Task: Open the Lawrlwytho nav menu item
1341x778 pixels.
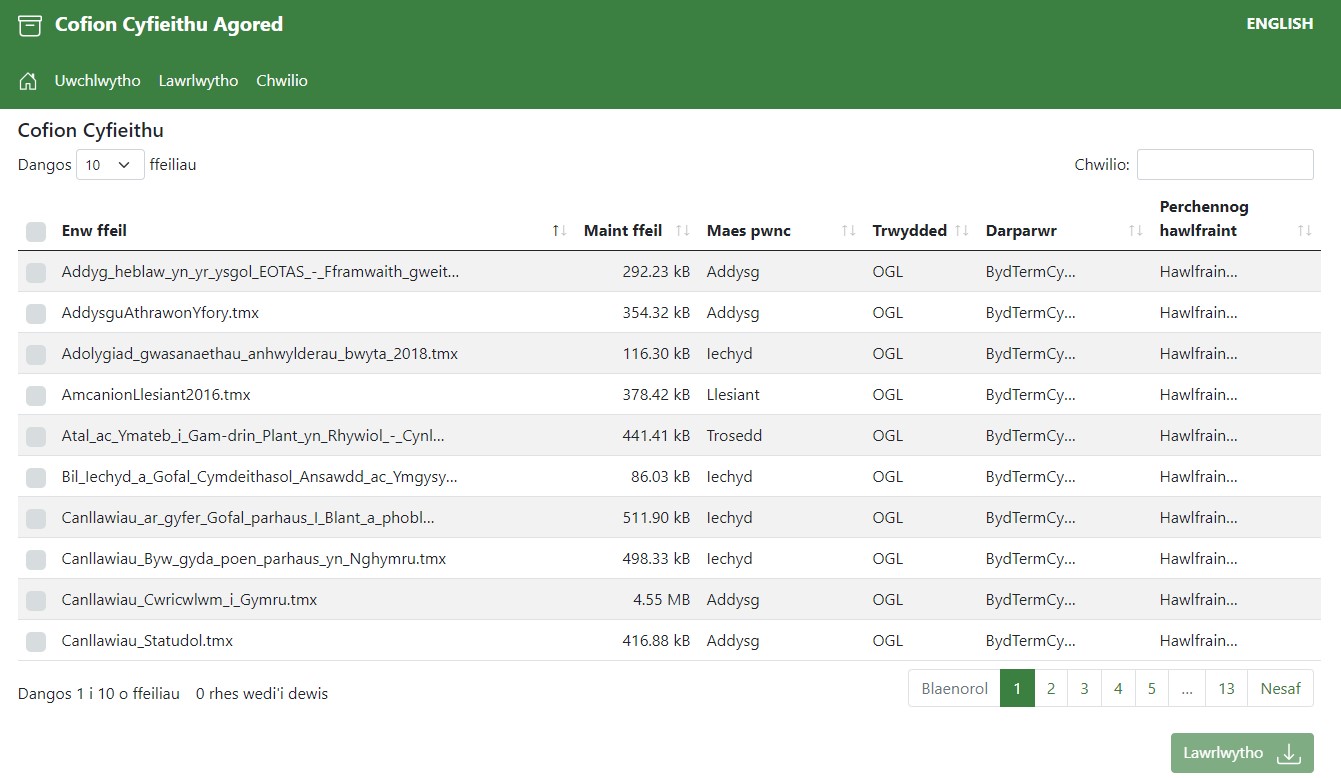Action: 198,81
